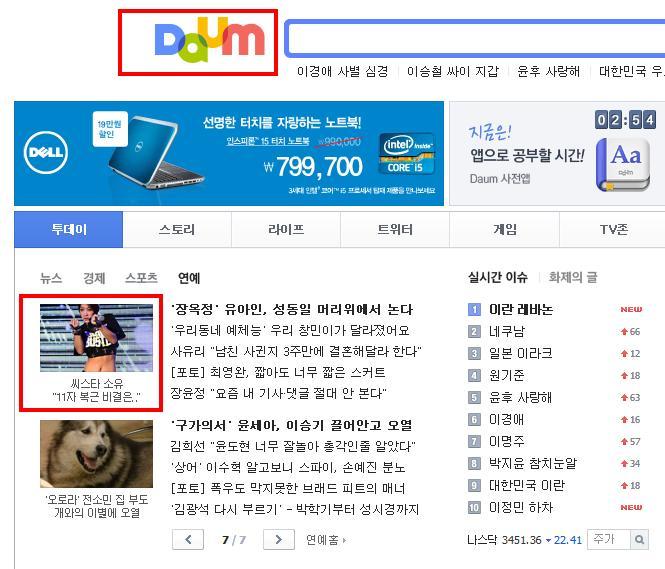
Task: Go to previous entertainment news page
Action: click(188, 539)
